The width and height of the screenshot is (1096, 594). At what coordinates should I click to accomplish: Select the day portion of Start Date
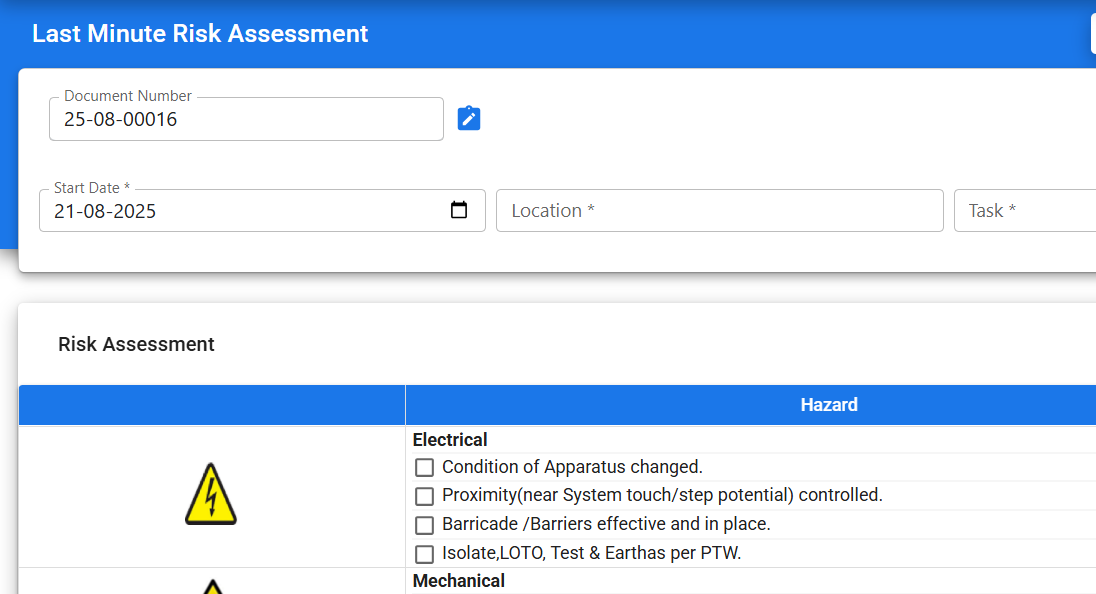(64, 212)
